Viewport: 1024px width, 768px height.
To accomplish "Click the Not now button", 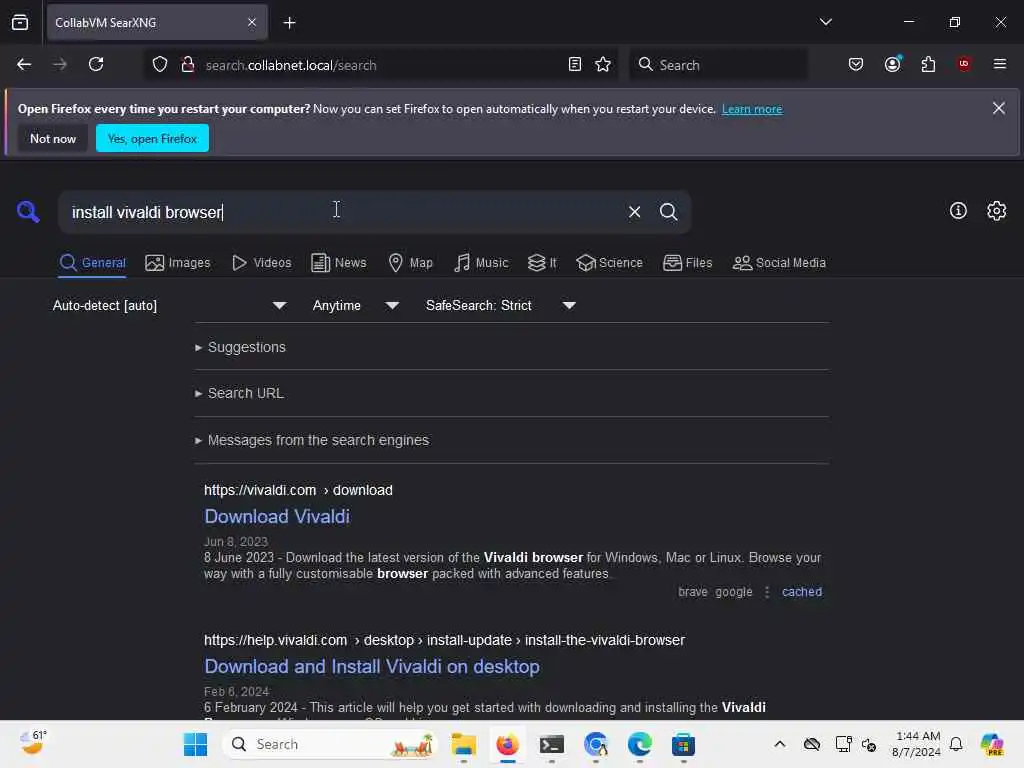I will [x=53, y=138].
